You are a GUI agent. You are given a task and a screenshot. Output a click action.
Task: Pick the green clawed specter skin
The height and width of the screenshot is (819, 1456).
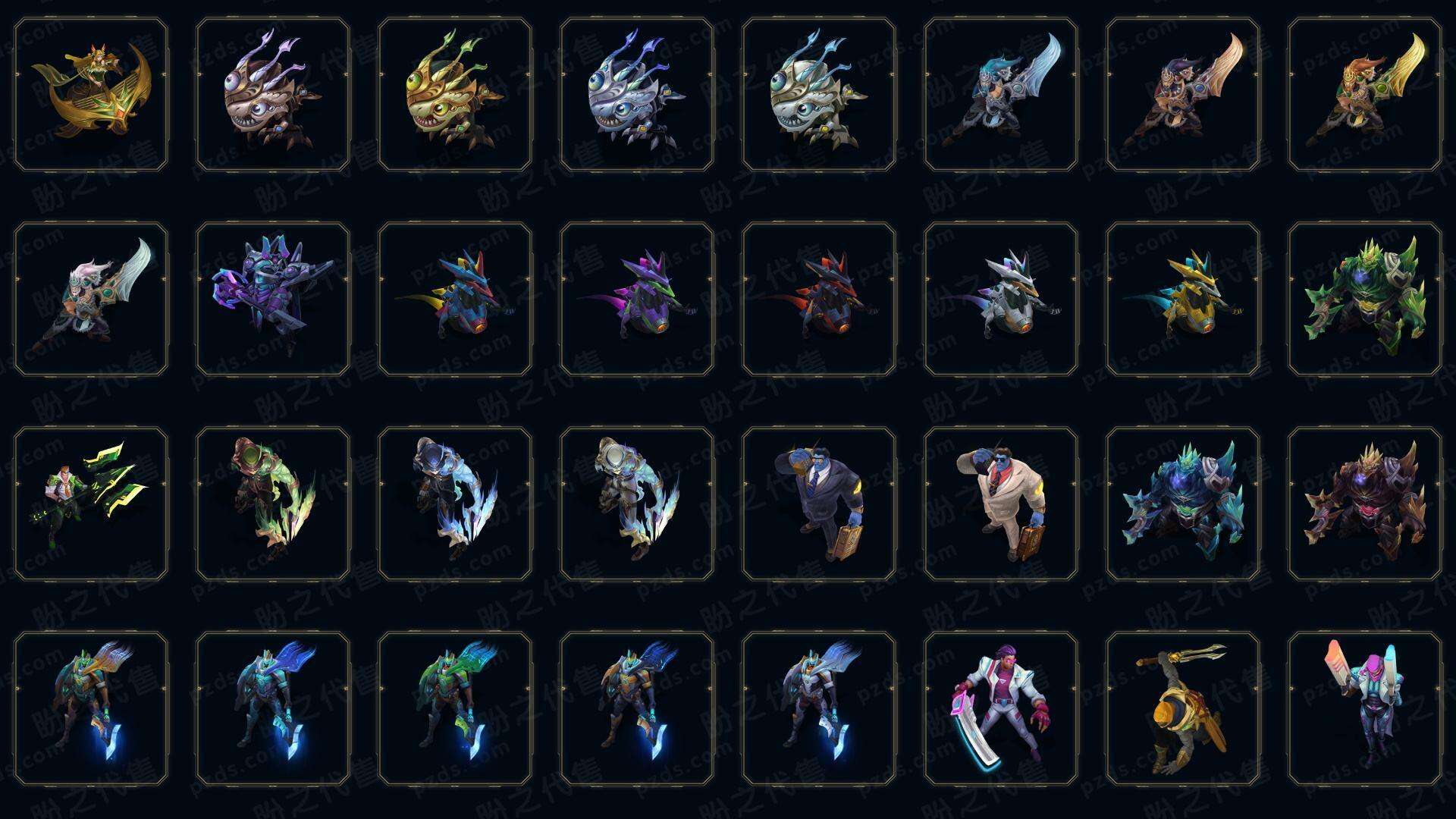click(273, 504)
